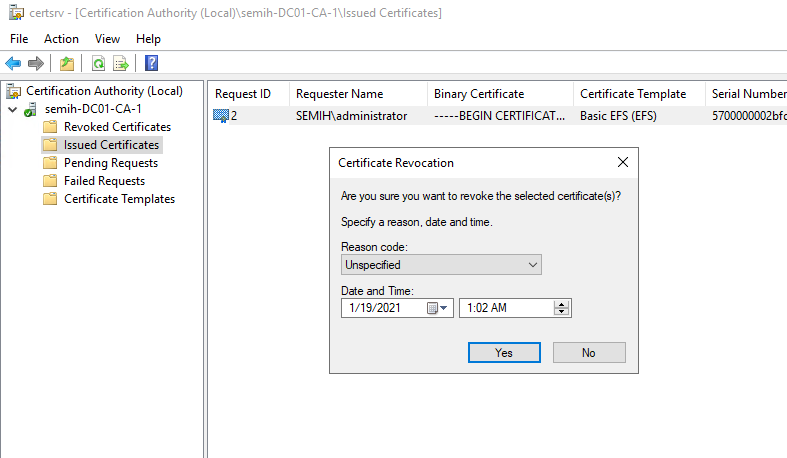Open the calendar date picker icon
787x458 pixels.
(x=437, y=308)
